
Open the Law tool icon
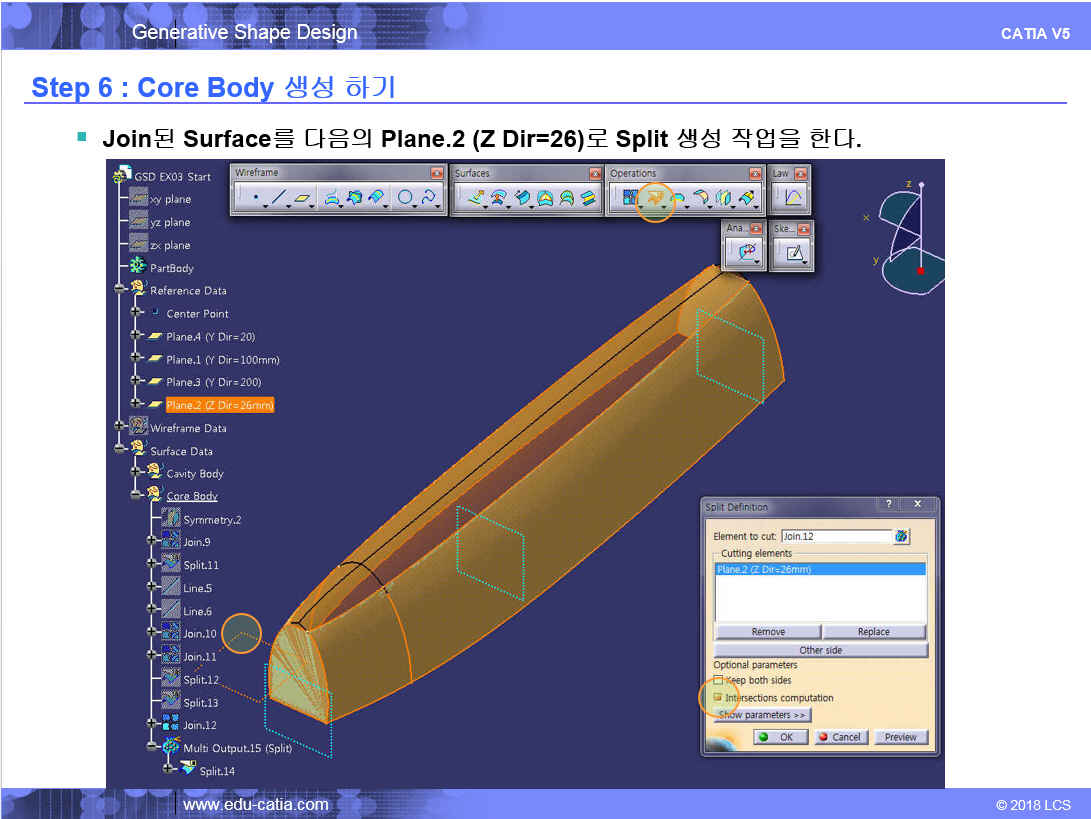(792, 199)
